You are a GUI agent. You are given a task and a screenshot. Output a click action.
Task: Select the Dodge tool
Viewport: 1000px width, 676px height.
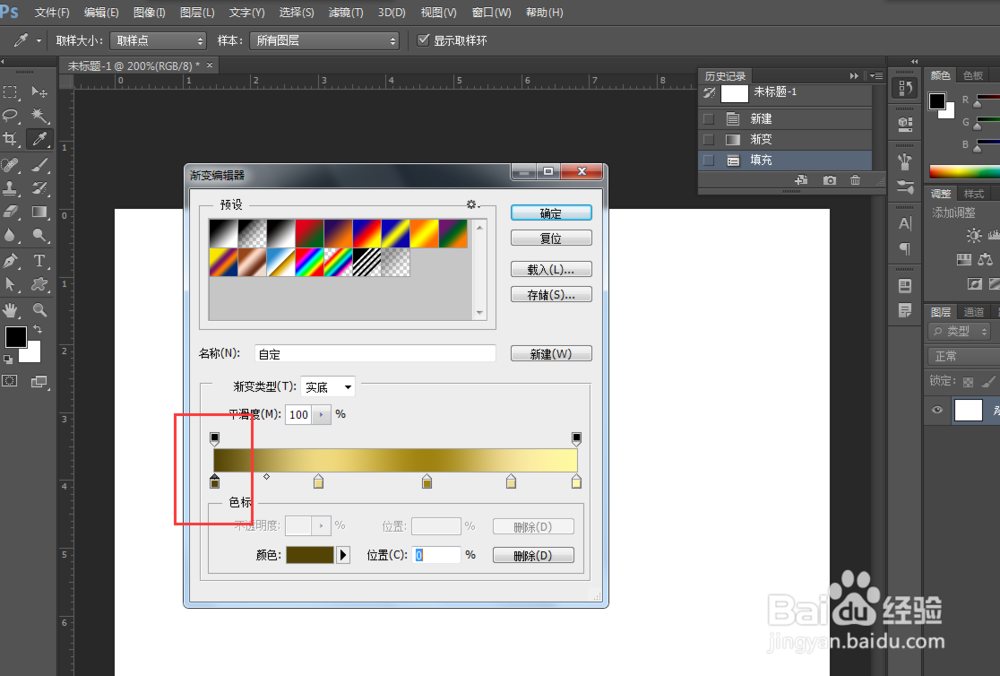[x=40, y=235]
